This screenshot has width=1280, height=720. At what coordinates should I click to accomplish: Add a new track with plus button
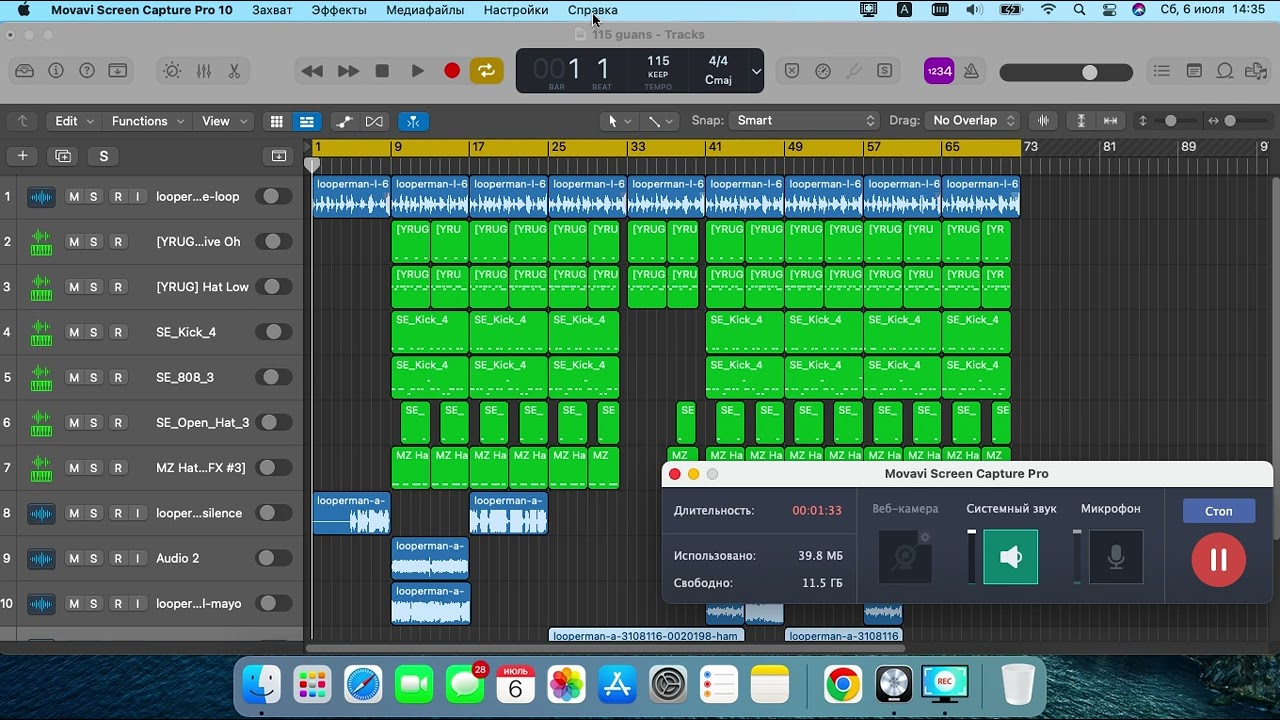click(x=22, y=156)
